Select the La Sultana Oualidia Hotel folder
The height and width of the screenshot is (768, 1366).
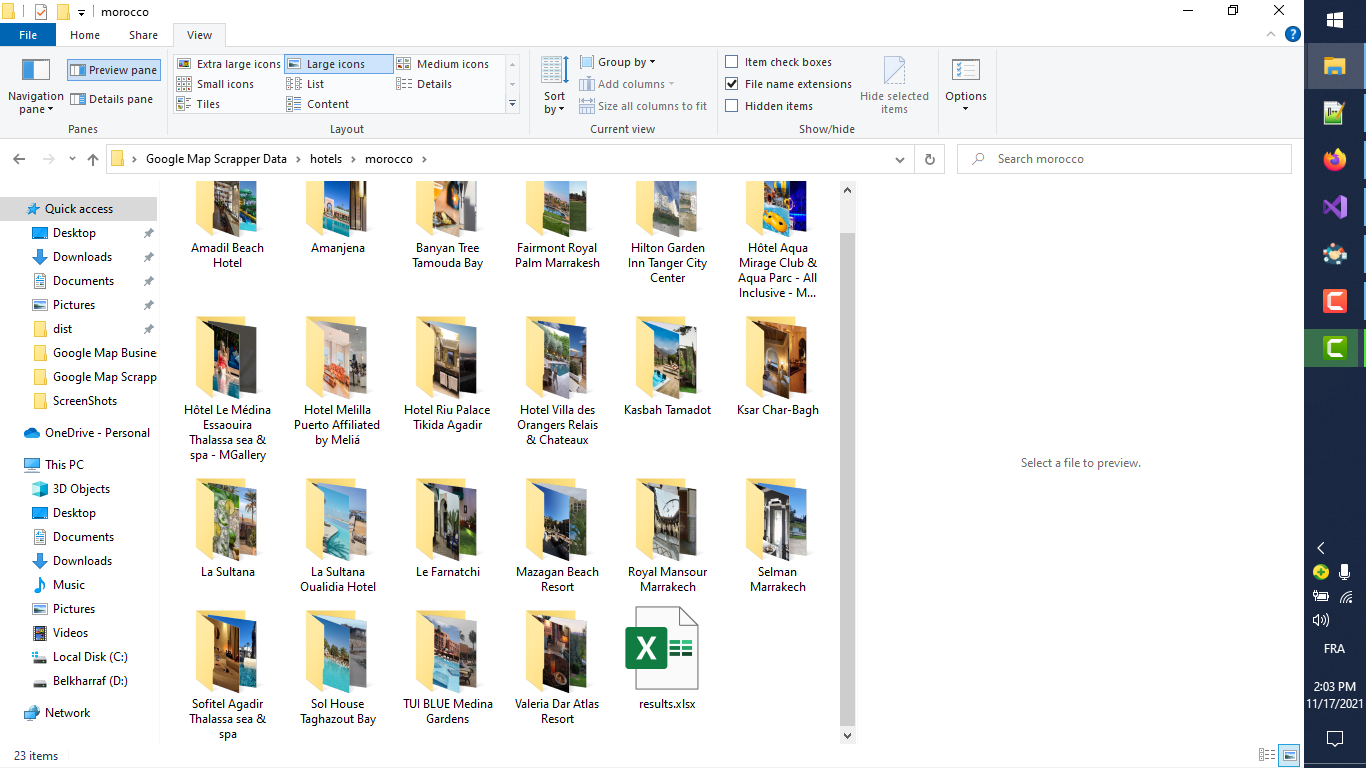(x=338, y=537)
